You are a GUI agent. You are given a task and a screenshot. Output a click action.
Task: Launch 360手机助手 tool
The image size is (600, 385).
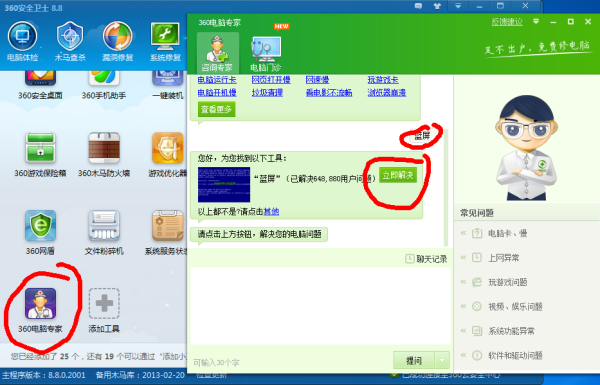pyautogui.click(x=104, y=85)
